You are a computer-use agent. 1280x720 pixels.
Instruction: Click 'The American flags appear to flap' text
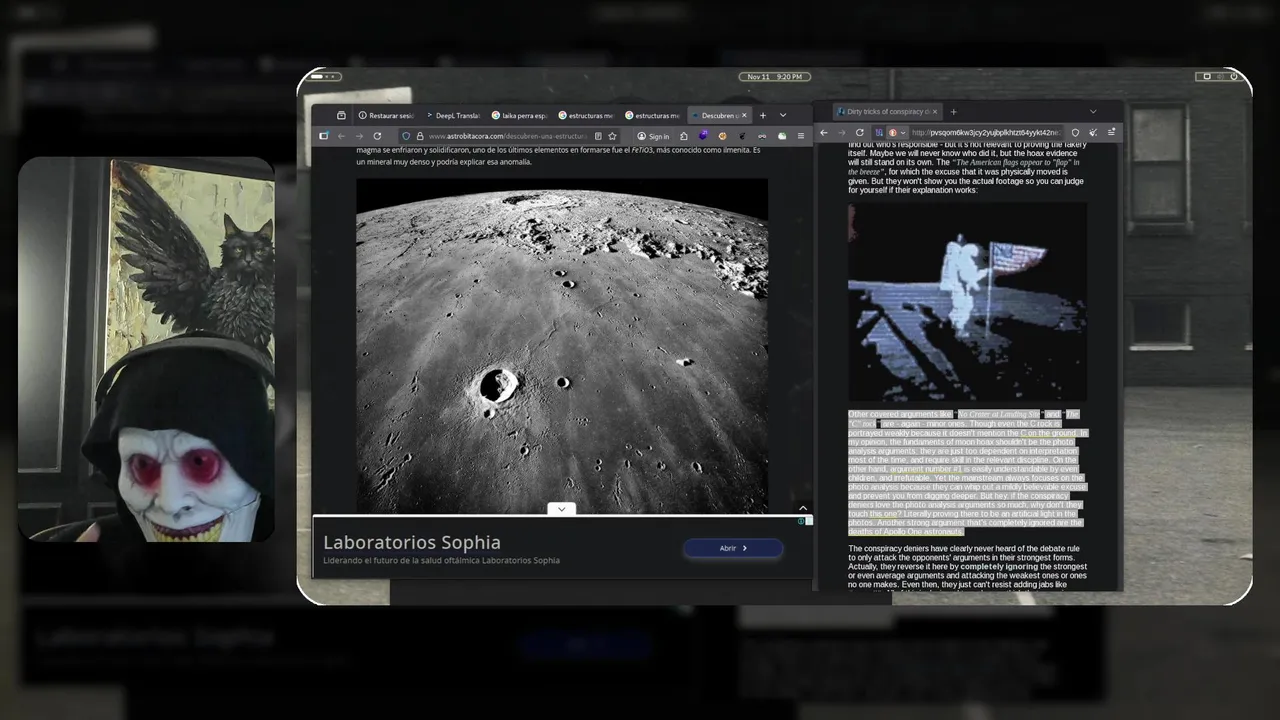(964, 166)
